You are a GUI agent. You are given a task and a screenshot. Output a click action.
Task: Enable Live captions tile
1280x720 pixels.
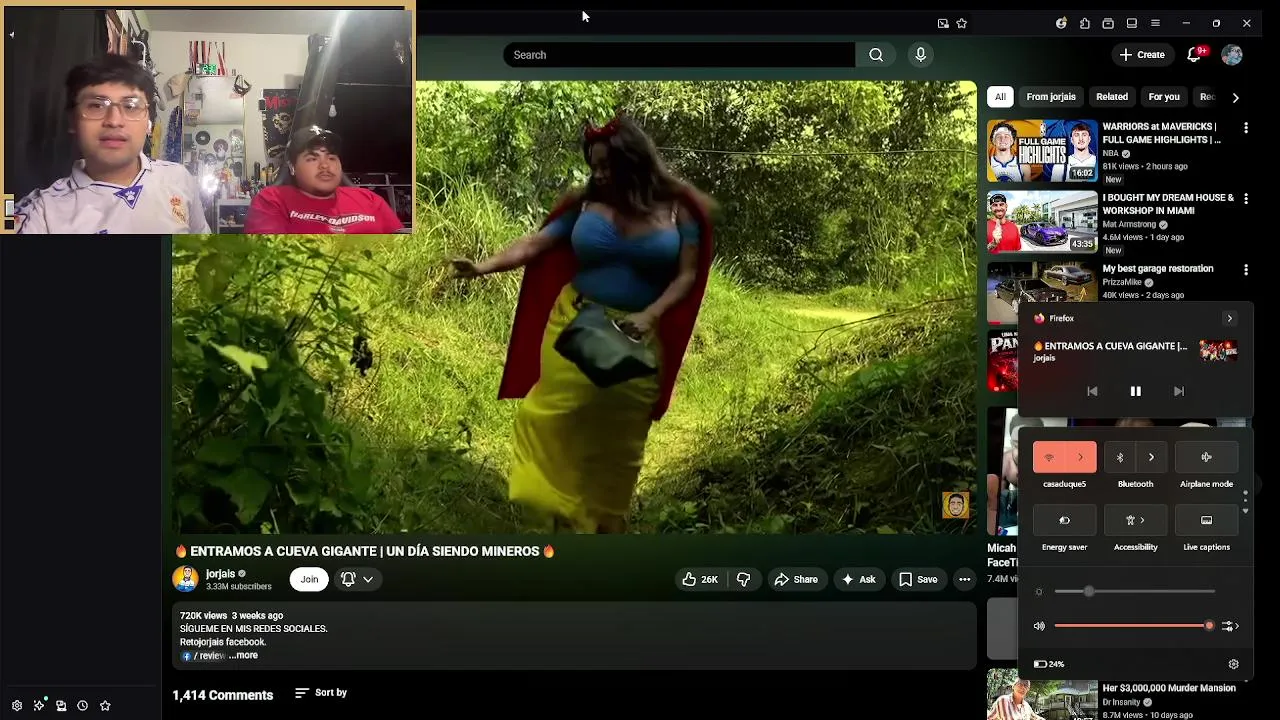[x=1206, y=520]
